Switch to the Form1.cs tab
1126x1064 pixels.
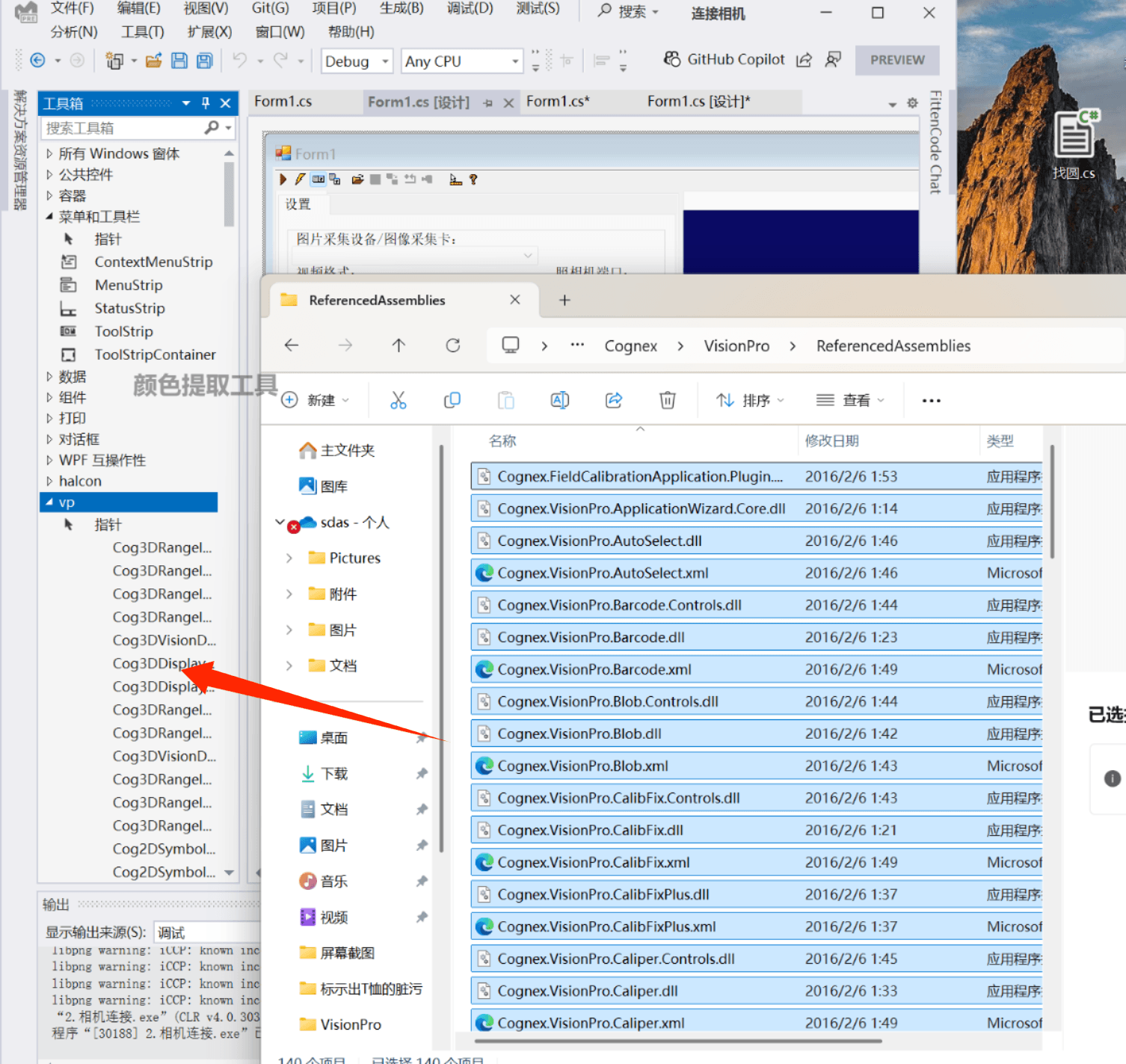pos(283,101)
